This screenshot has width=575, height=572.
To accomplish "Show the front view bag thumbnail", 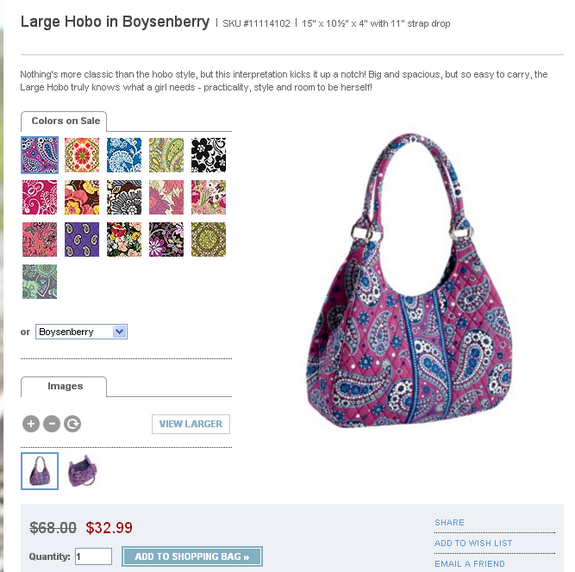I will pyautogui.click(x=40, y=471).
